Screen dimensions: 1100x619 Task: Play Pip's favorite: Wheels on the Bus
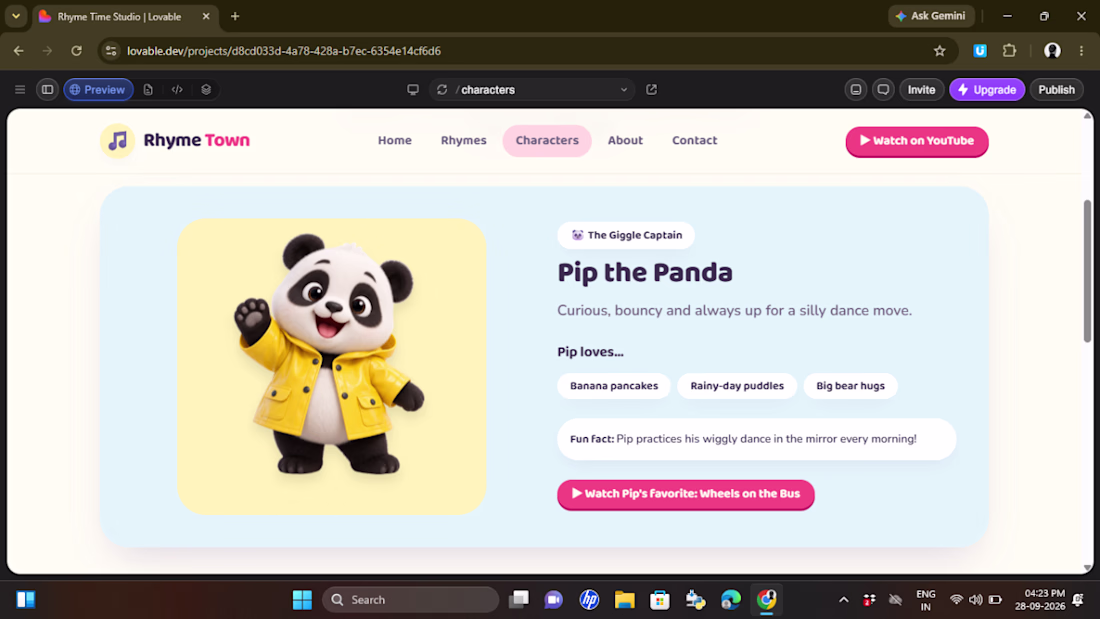pyautogui.click(x=686, y=494)
